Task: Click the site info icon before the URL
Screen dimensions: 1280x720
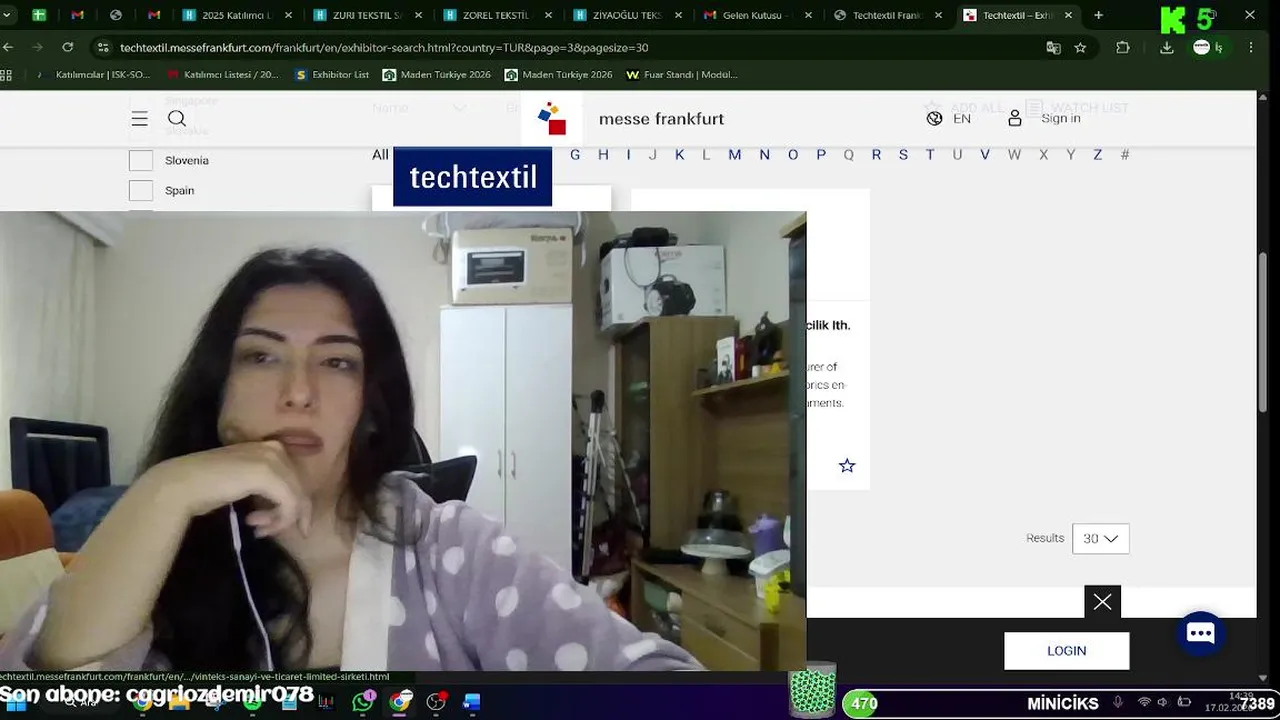Action: (x=103, y=47)
